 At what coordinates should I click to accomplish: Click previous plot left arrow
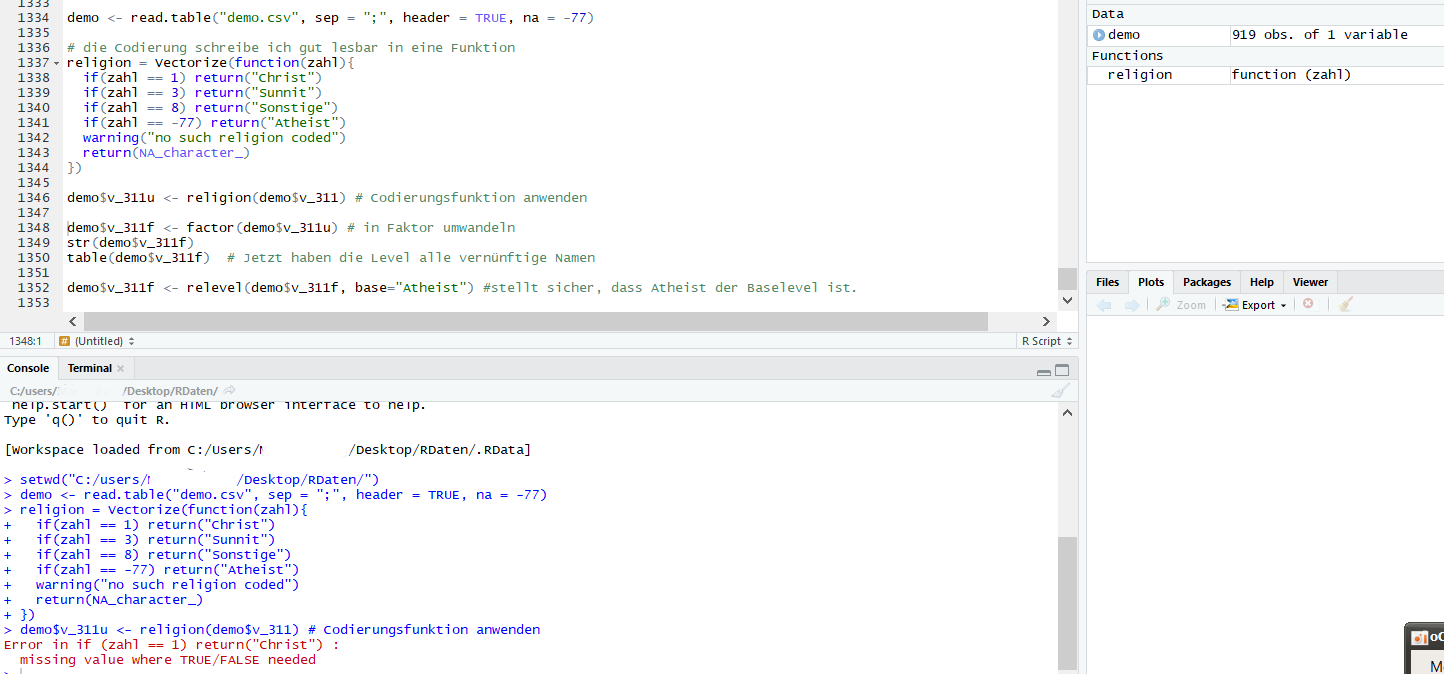point(1104,305)
